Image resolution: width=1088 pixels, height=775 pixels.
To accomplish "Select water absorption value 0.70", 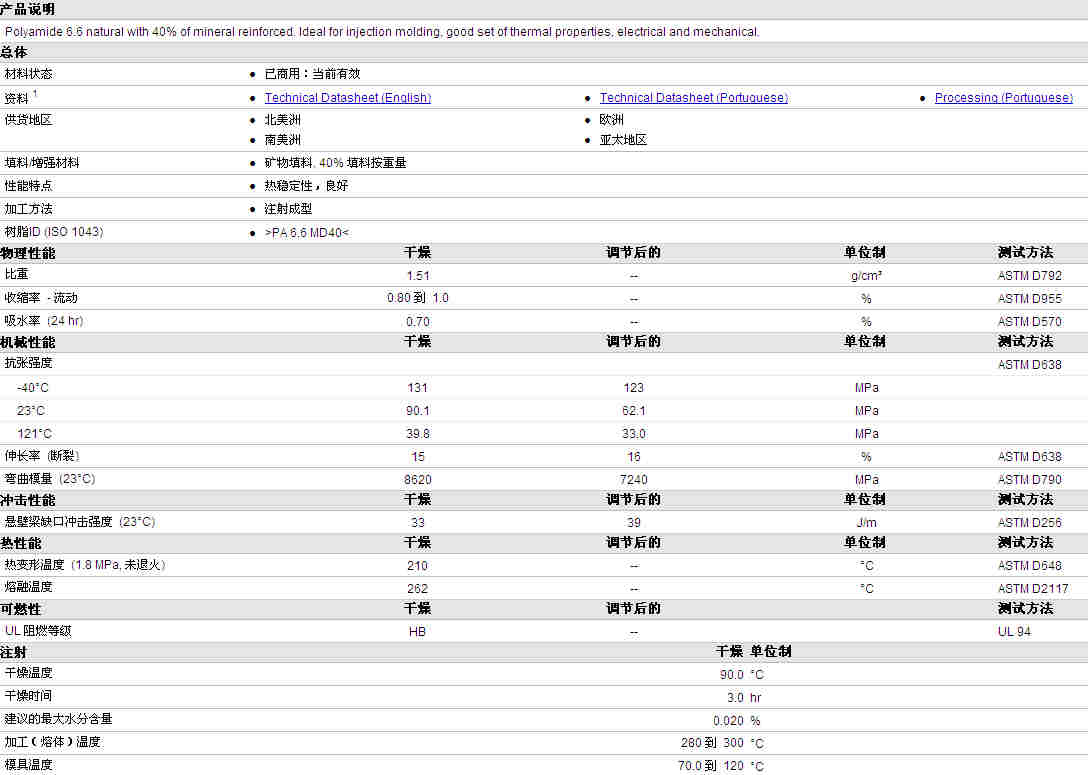I will pos(418,321).
